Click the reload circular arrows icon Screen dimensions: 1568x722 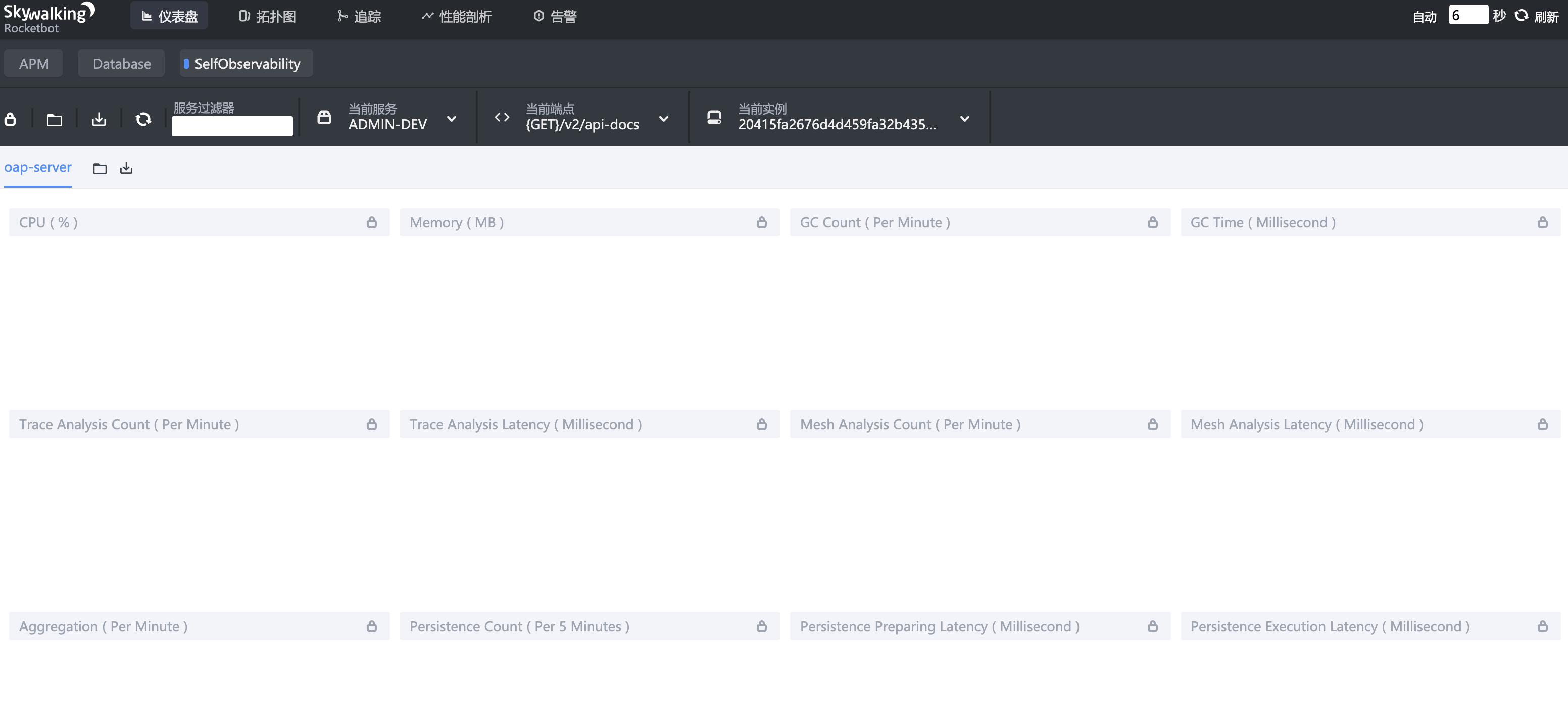pyautogui.click(x=143, y=119)
